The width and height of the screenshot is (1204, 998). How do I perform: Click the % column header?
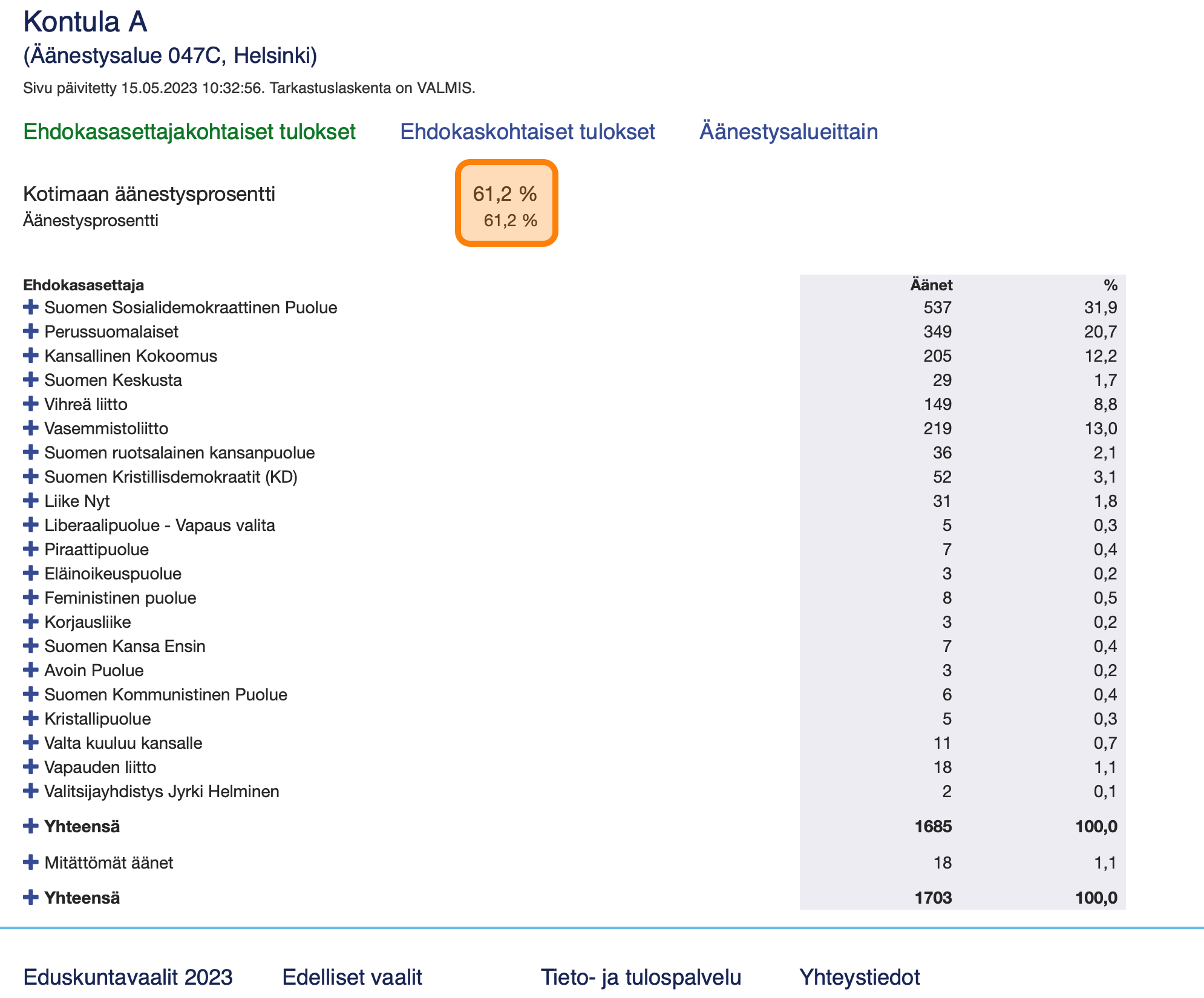click(x=1110, y=285)
